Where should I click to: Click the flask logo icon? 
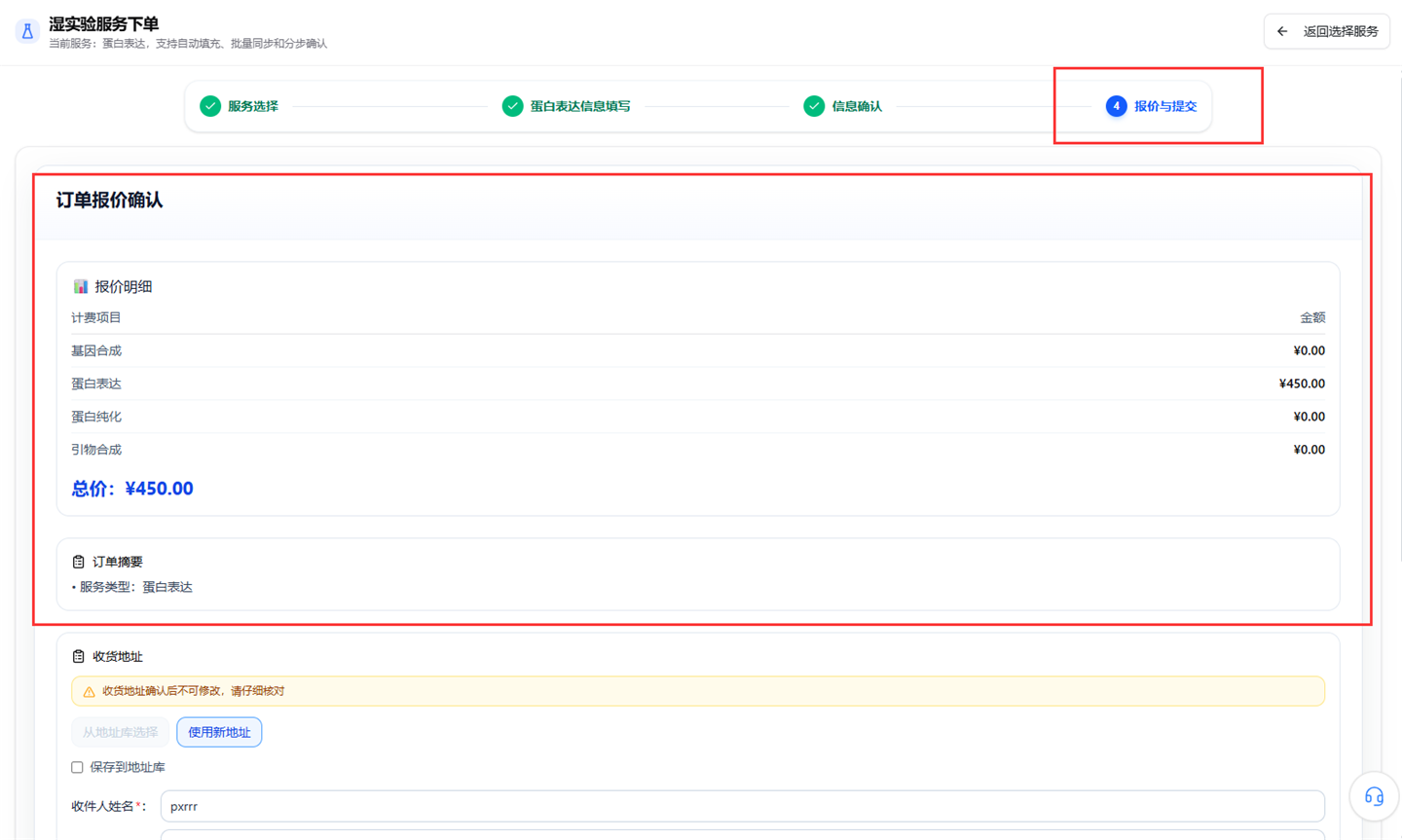tap(27, 31)
